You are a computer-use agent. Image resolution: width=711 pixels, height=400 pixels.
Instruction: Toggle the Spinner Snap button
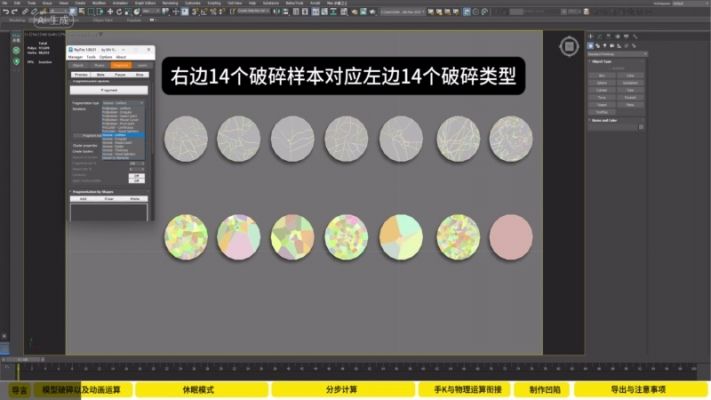[221, 12]
